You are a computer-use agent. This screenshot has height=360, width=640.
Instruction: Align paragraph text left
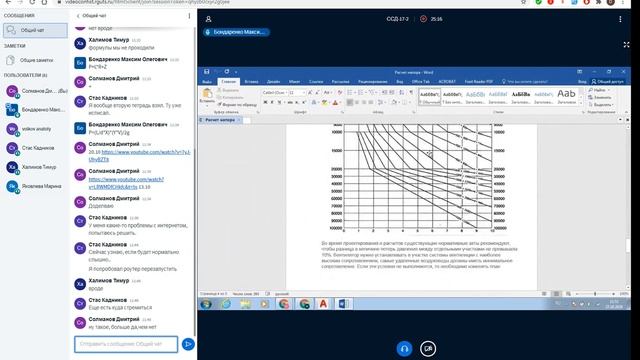(x=350, y=102)
